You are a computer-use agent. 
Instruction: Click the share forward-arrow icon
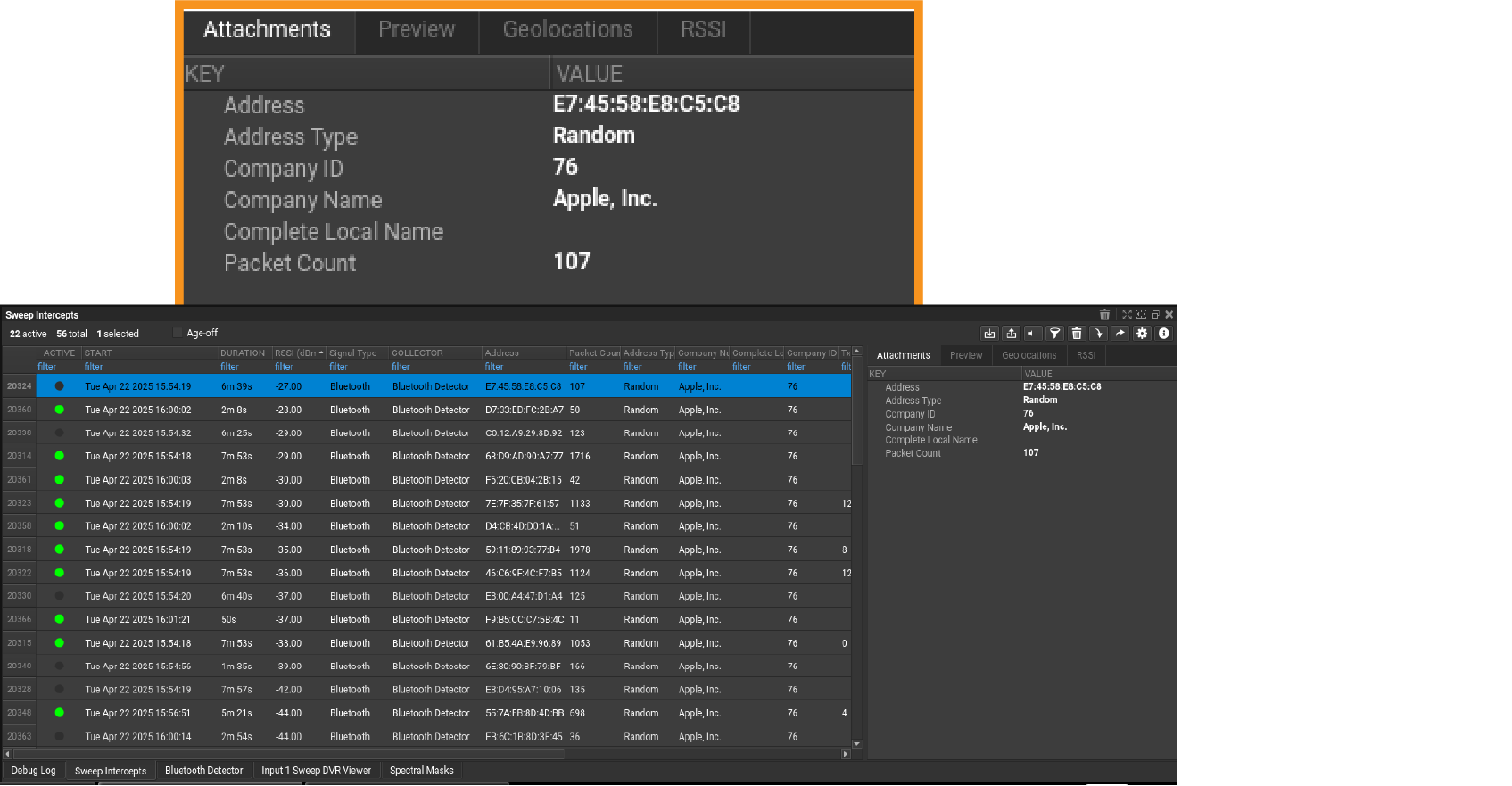(1120, 334)
